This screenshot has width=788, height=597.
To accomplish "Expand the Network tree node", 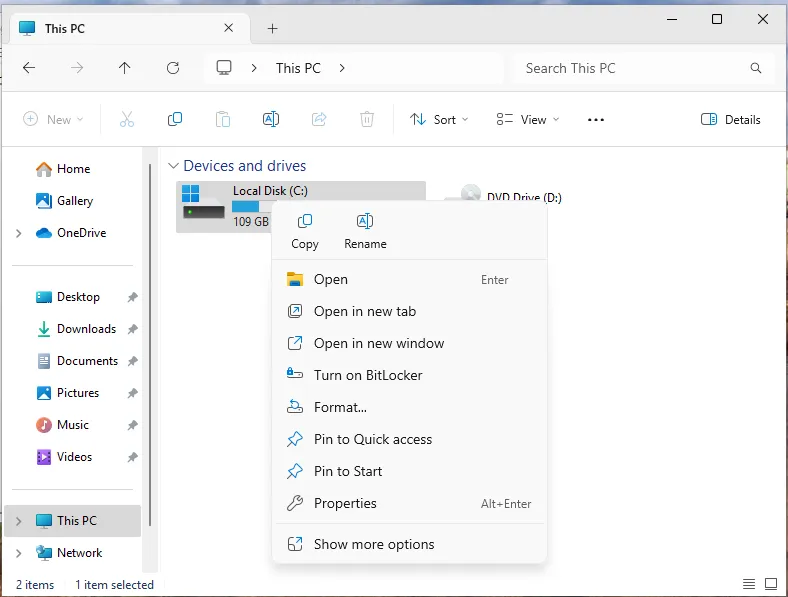I will [x=18, y=553].
